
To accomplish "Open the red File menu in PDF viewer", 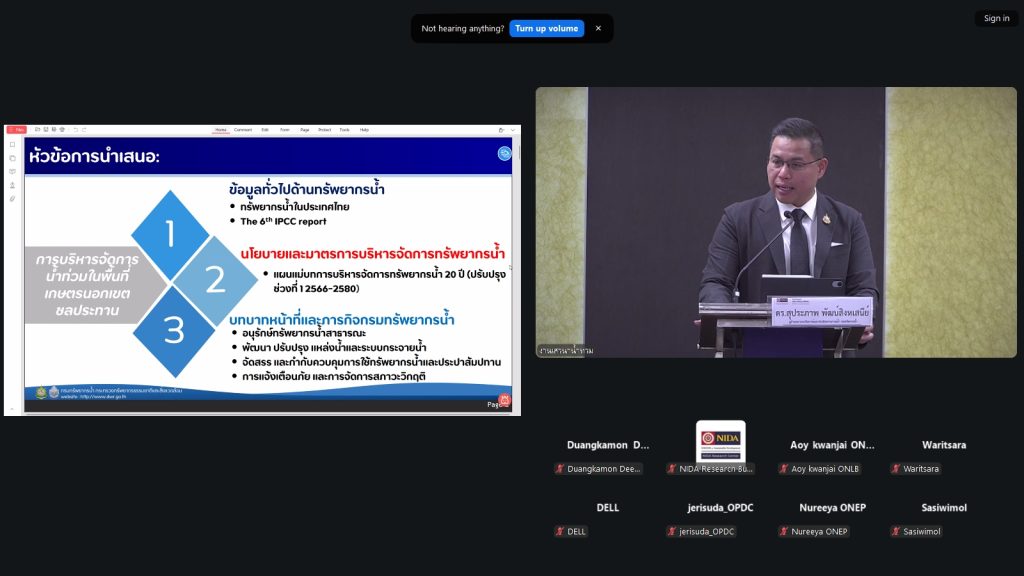I will [x=15, y=129].
